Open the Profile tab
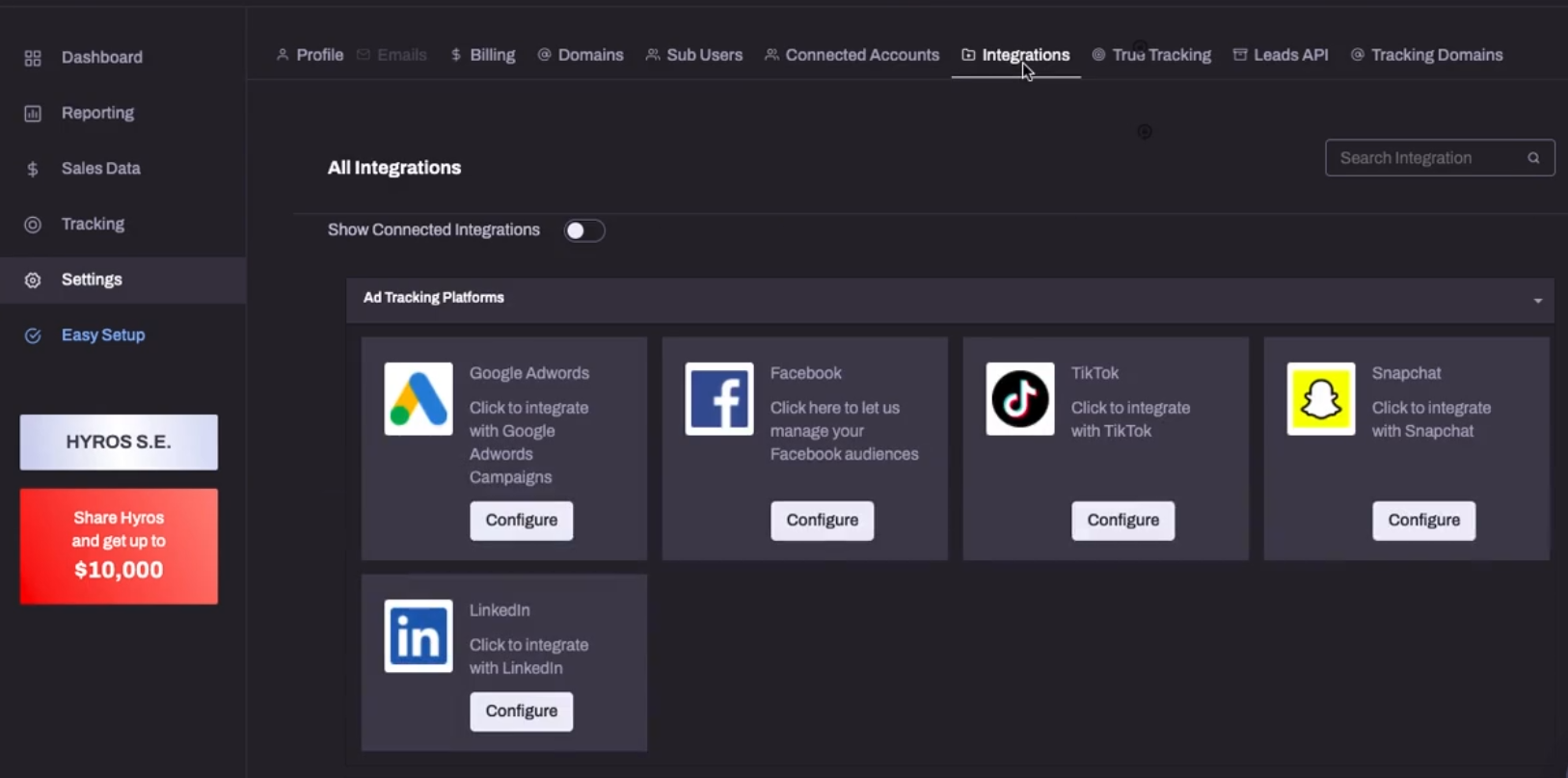Image resolution: width=1568 pixels, height=778 pixels. (x=310, y=55)
